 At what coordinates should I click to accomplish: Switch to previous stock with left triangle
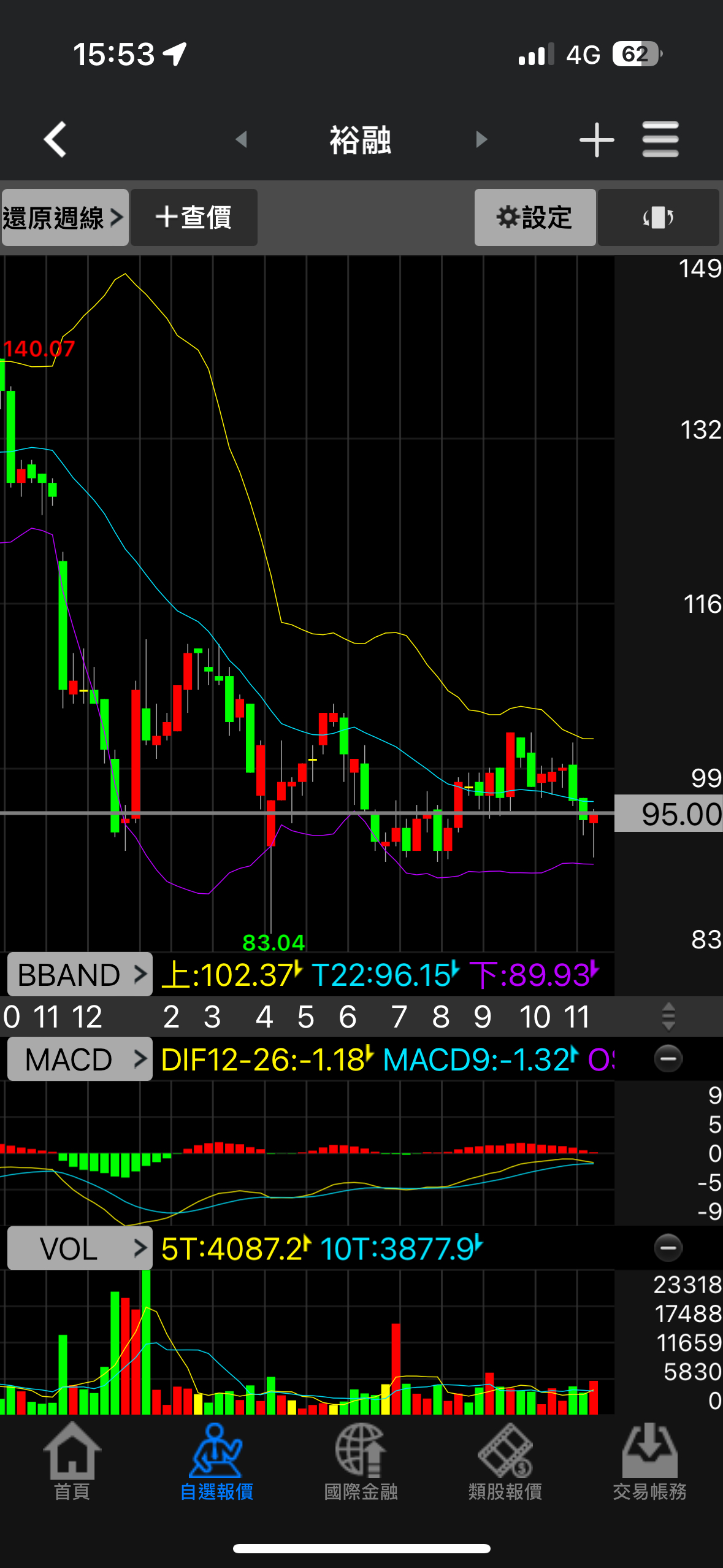coord(242,139)
